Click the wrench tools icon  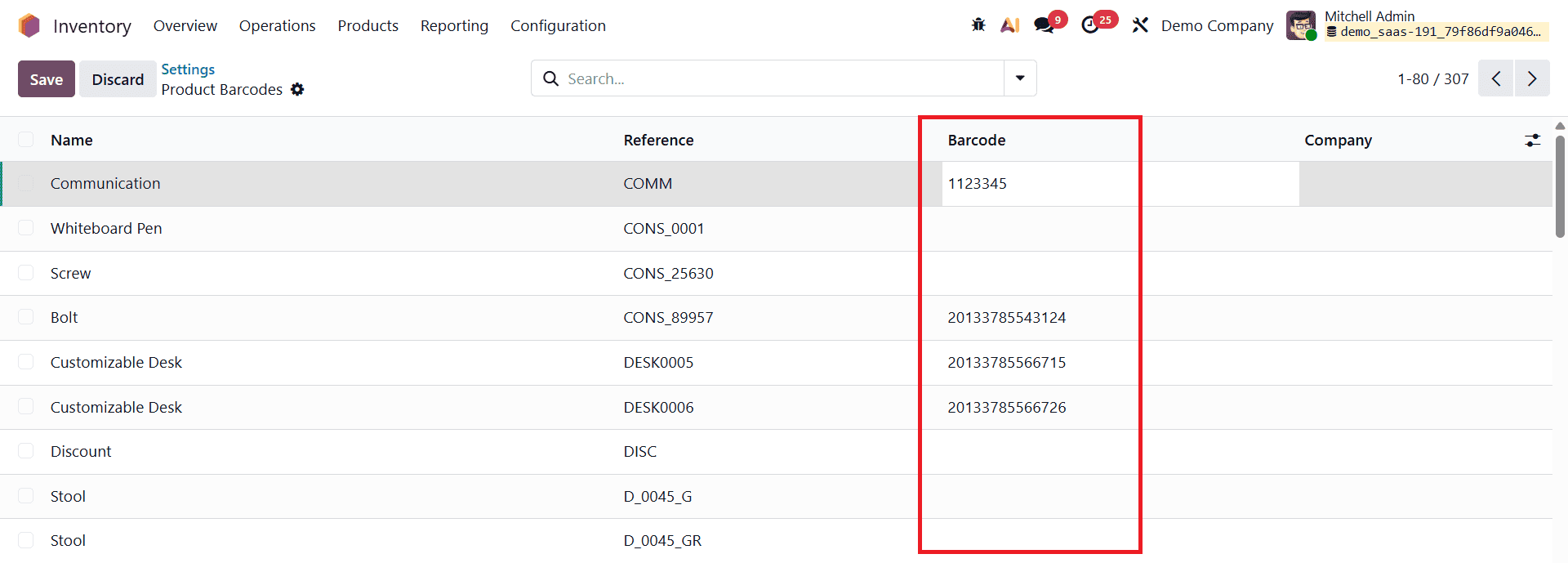(1140, 25)
